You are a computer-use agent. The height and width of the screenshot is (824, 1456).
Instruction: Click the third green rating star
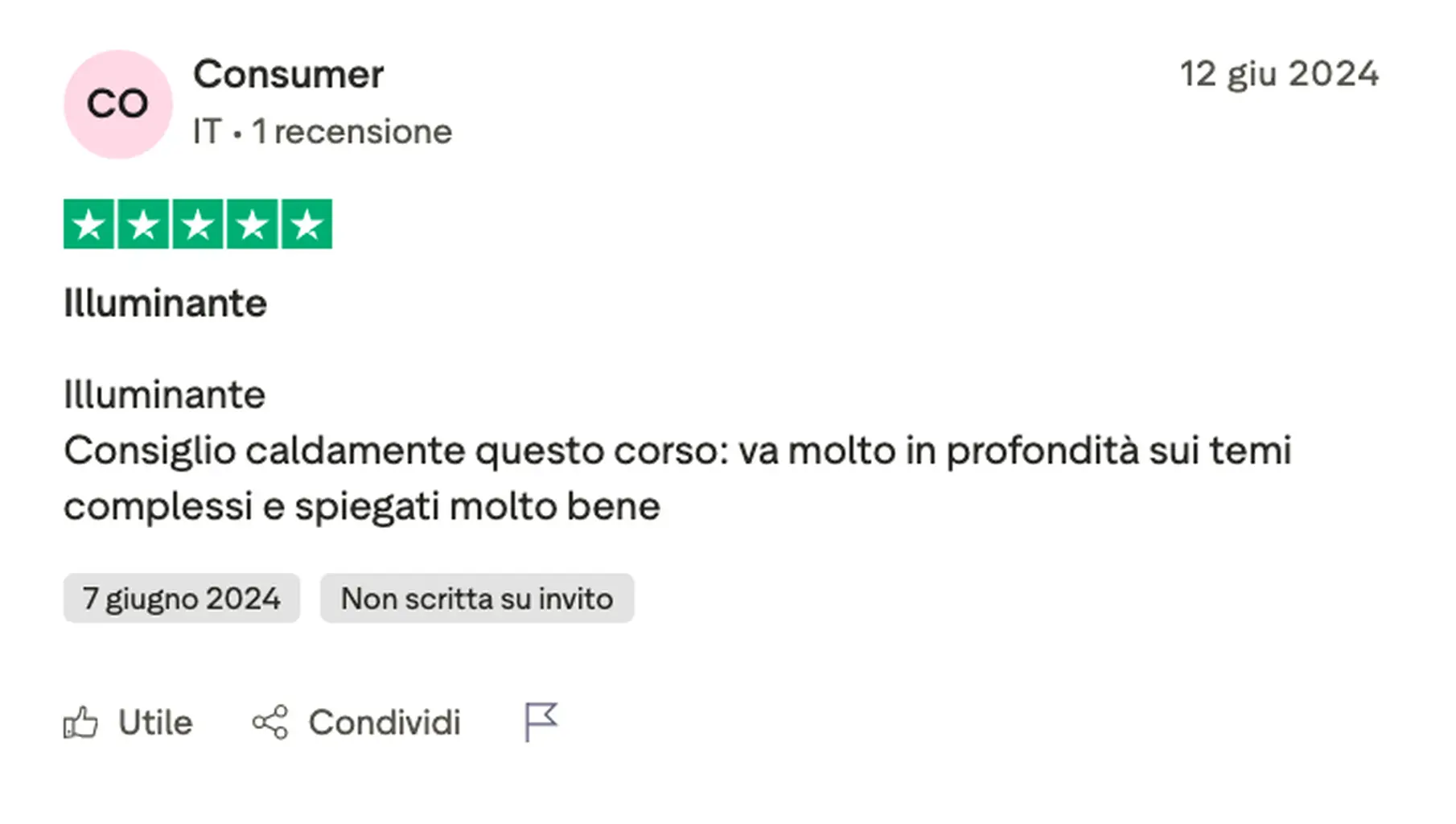[x=198, y=225]
